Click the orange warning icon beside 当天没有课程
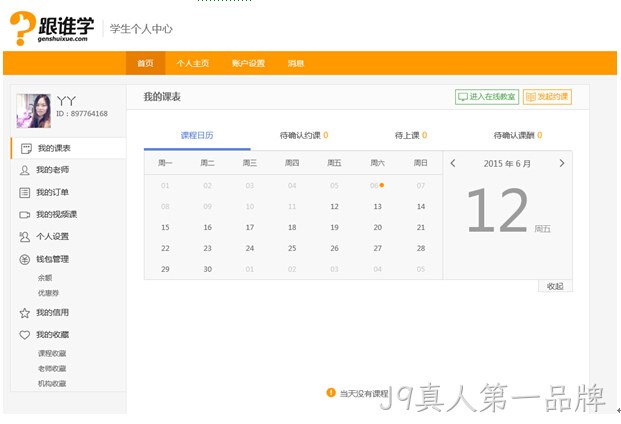Viewport: 621px width, 424px height. (x=331, y=392)
